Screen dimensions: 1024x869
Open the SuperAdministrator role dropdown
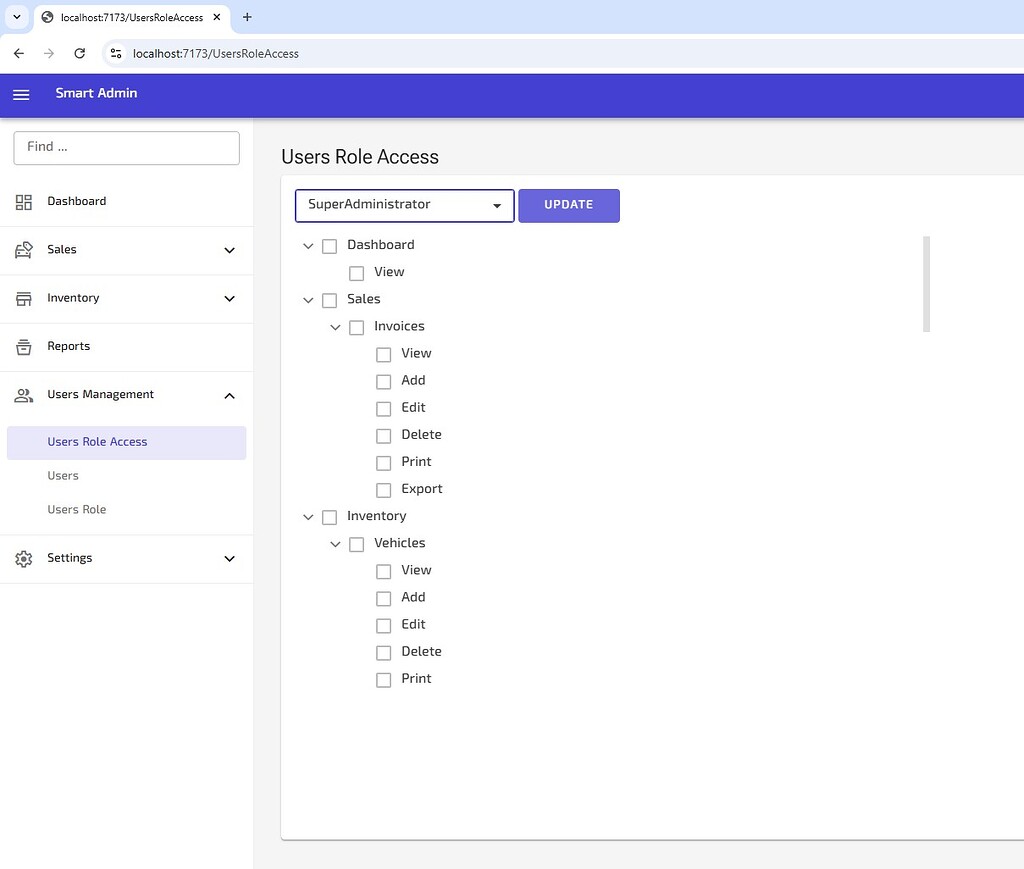point(496,205)
